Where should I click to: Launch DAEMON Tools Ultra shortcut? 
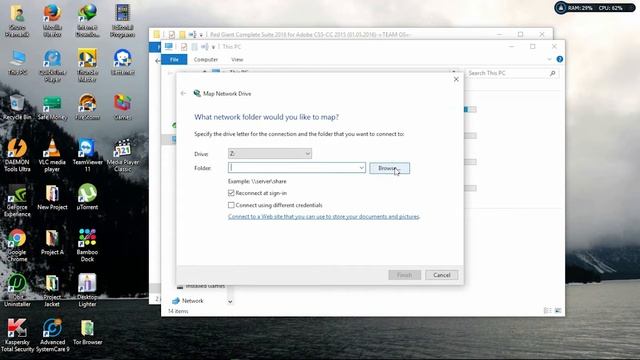tap(17, 155)
